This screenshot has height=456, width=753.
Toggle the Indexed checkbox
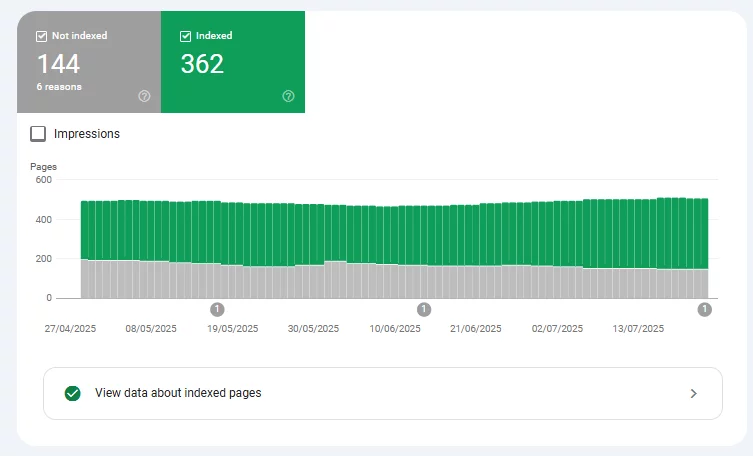point(185,36)
